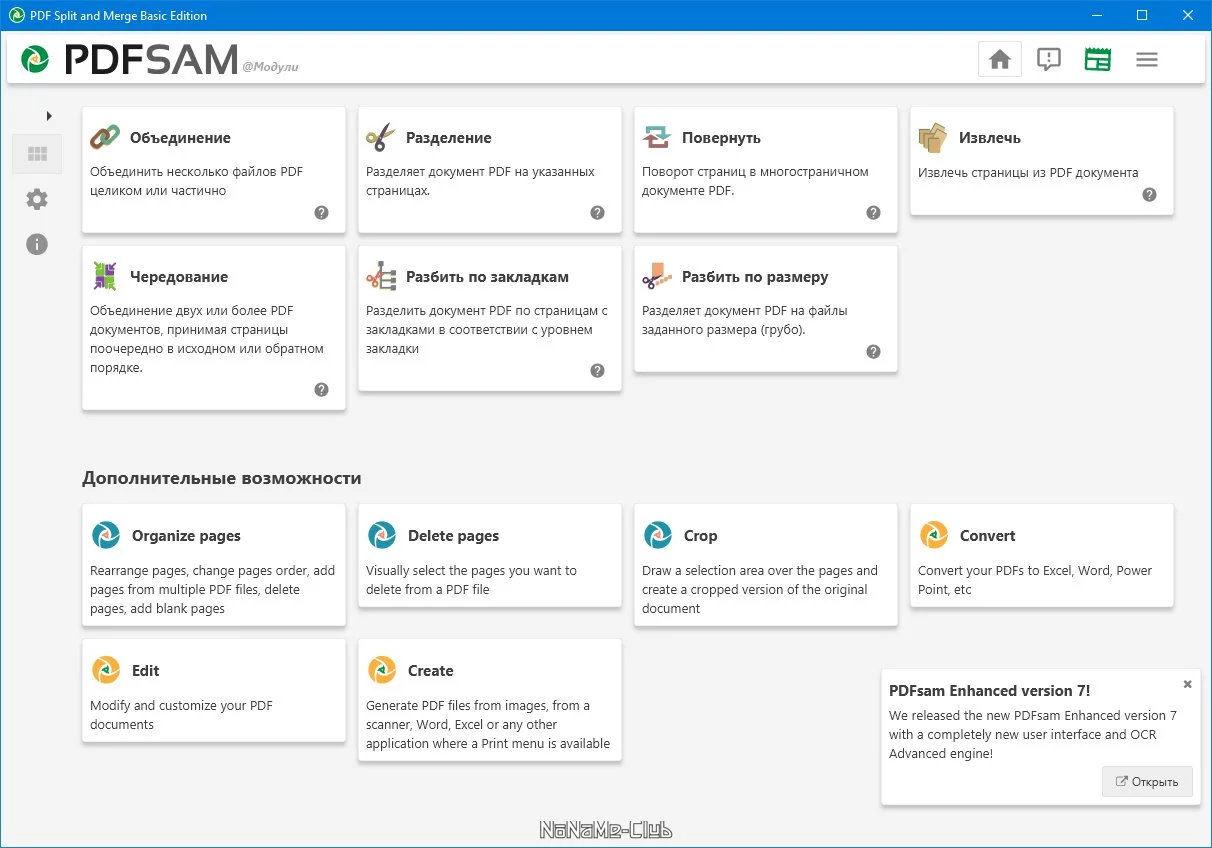Click PDFsam Enhanced version 7! heading
Screen dimensions: 1212x848
990,690
